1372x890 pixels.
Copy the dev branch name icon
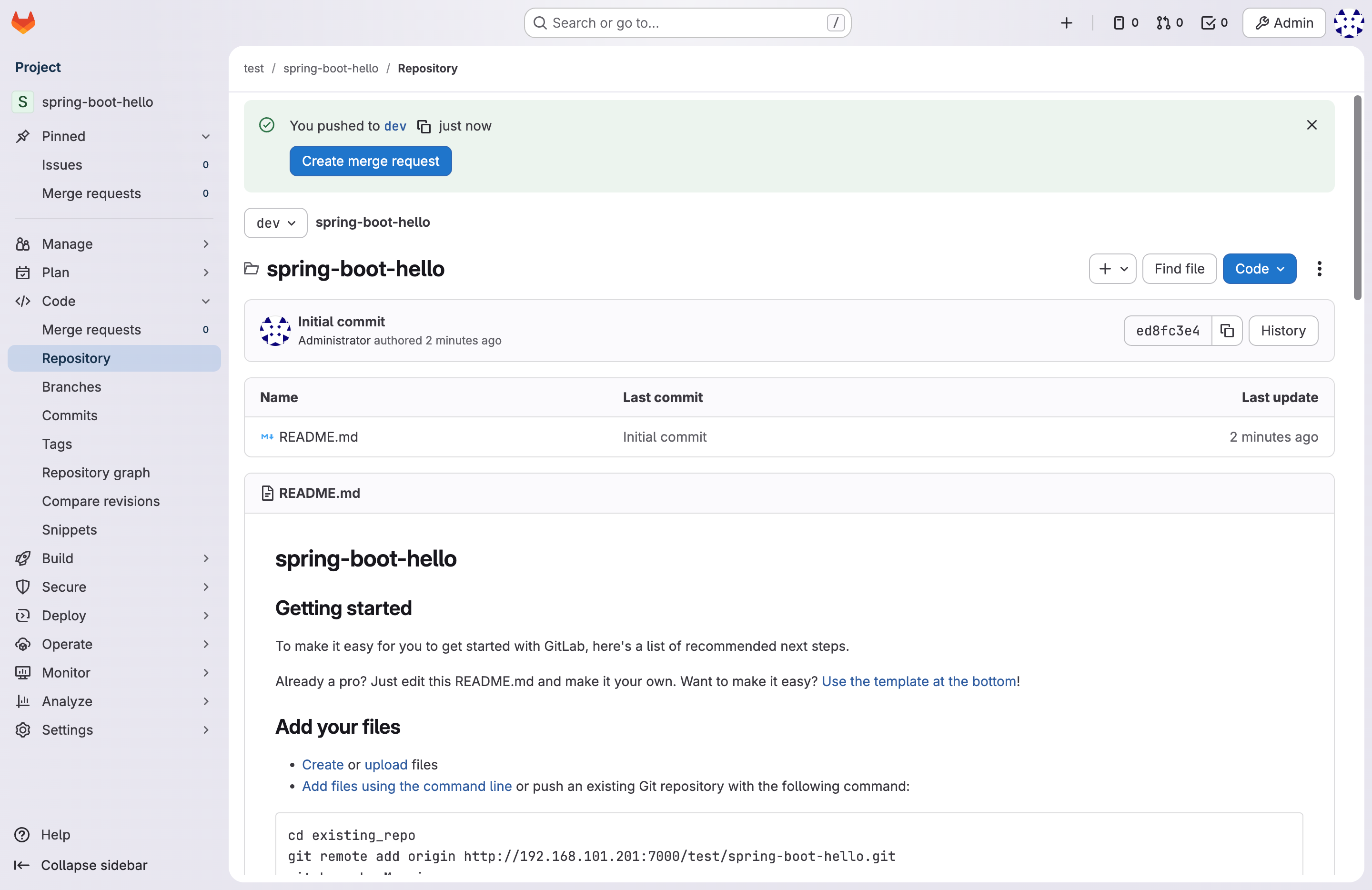pyautogui.click(x=424, y=126)
